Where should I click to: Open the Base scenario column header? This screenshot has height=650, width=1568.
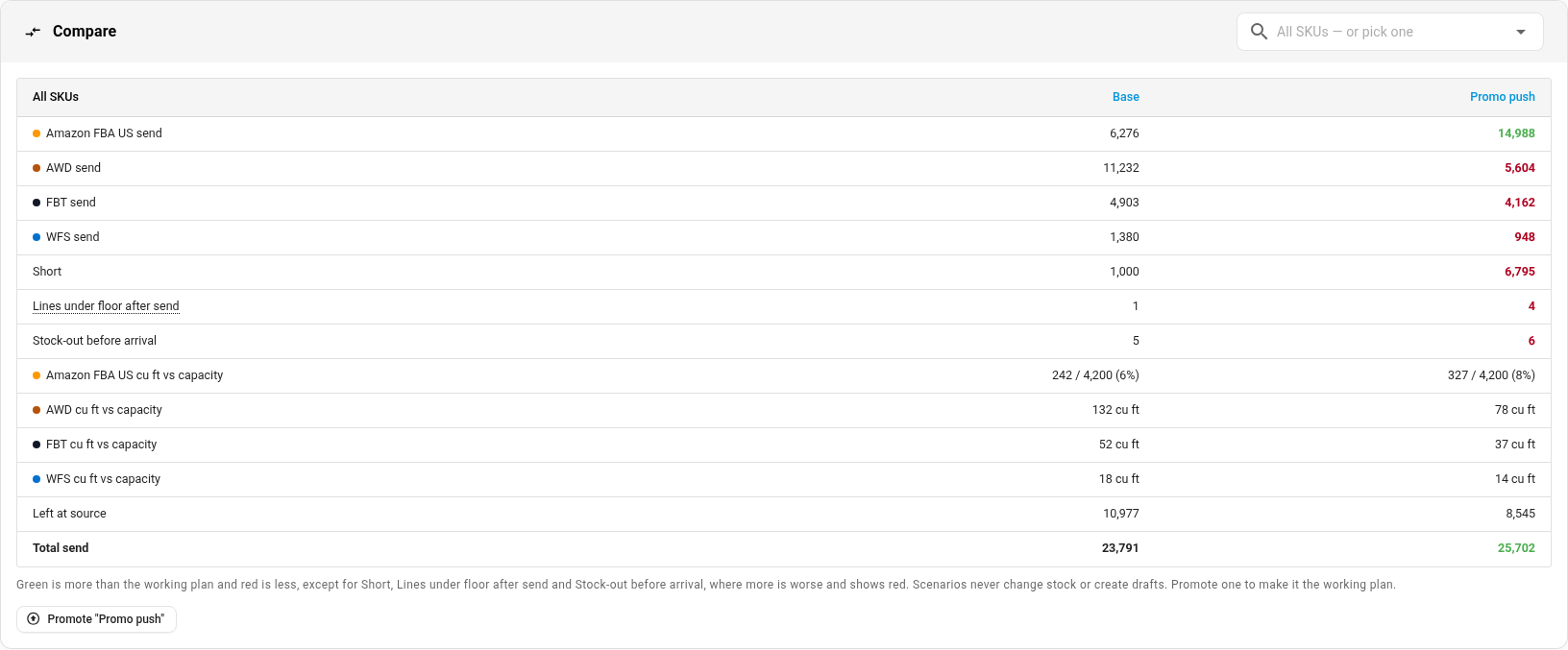coord(1126,97)
